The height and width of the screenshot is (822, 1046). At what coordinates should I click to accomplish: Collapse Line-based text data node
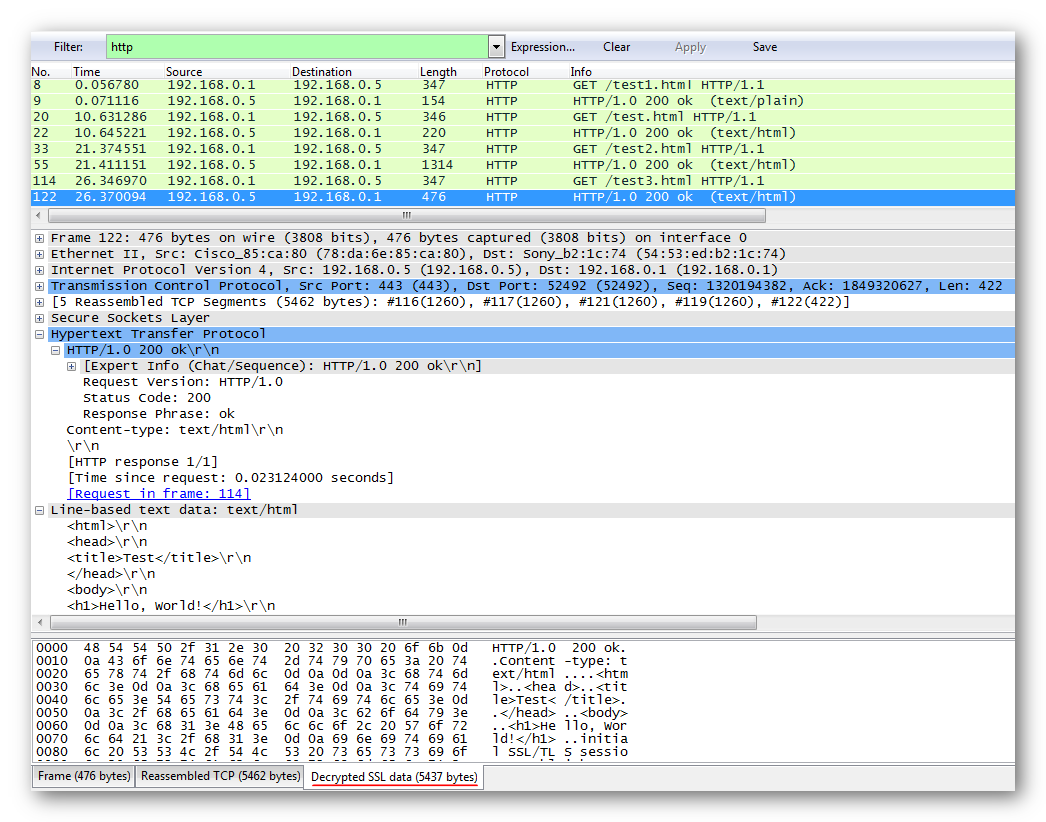pos(40,510)
